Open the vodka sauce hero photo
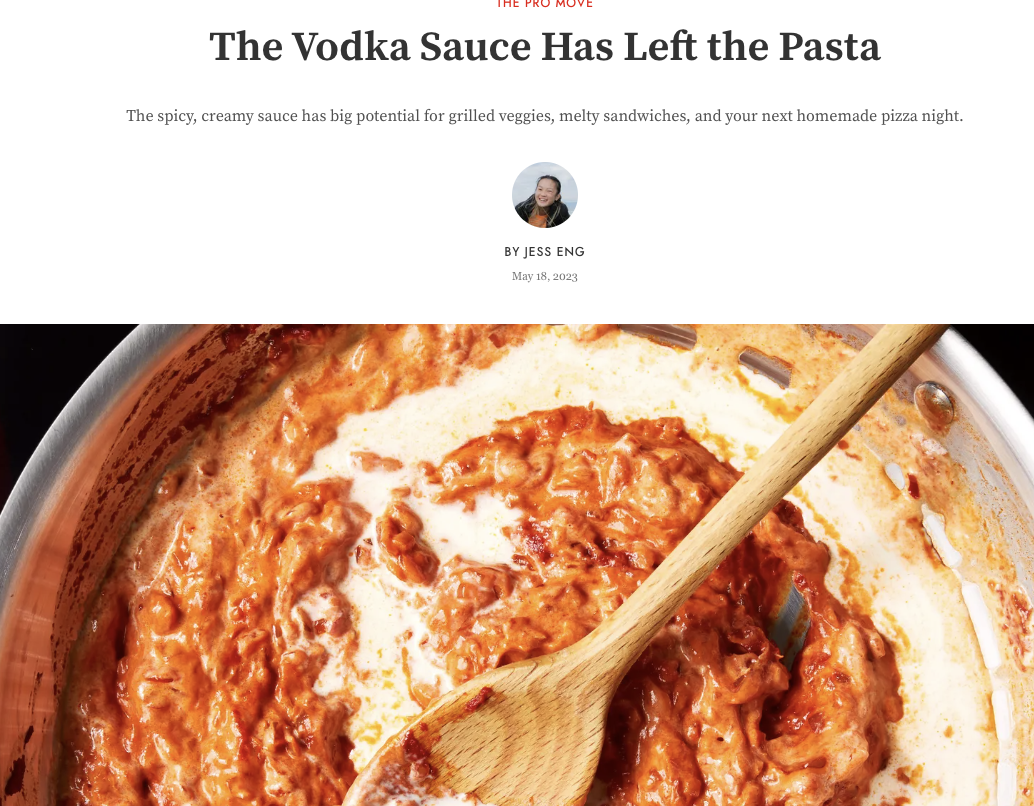 (x=517, y=565)
